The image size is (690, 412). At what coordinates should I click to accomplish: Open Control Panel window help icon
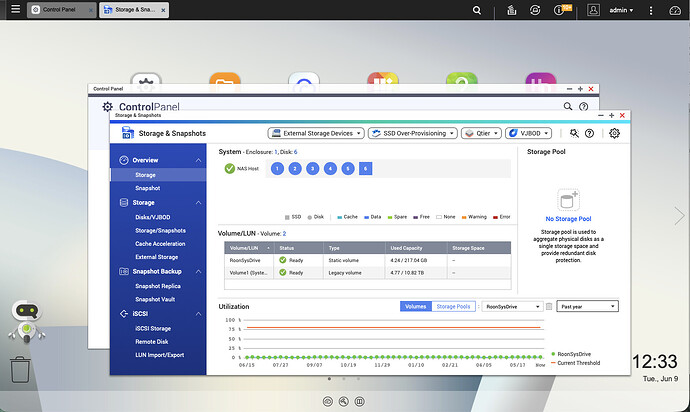[x=584, y=106]
